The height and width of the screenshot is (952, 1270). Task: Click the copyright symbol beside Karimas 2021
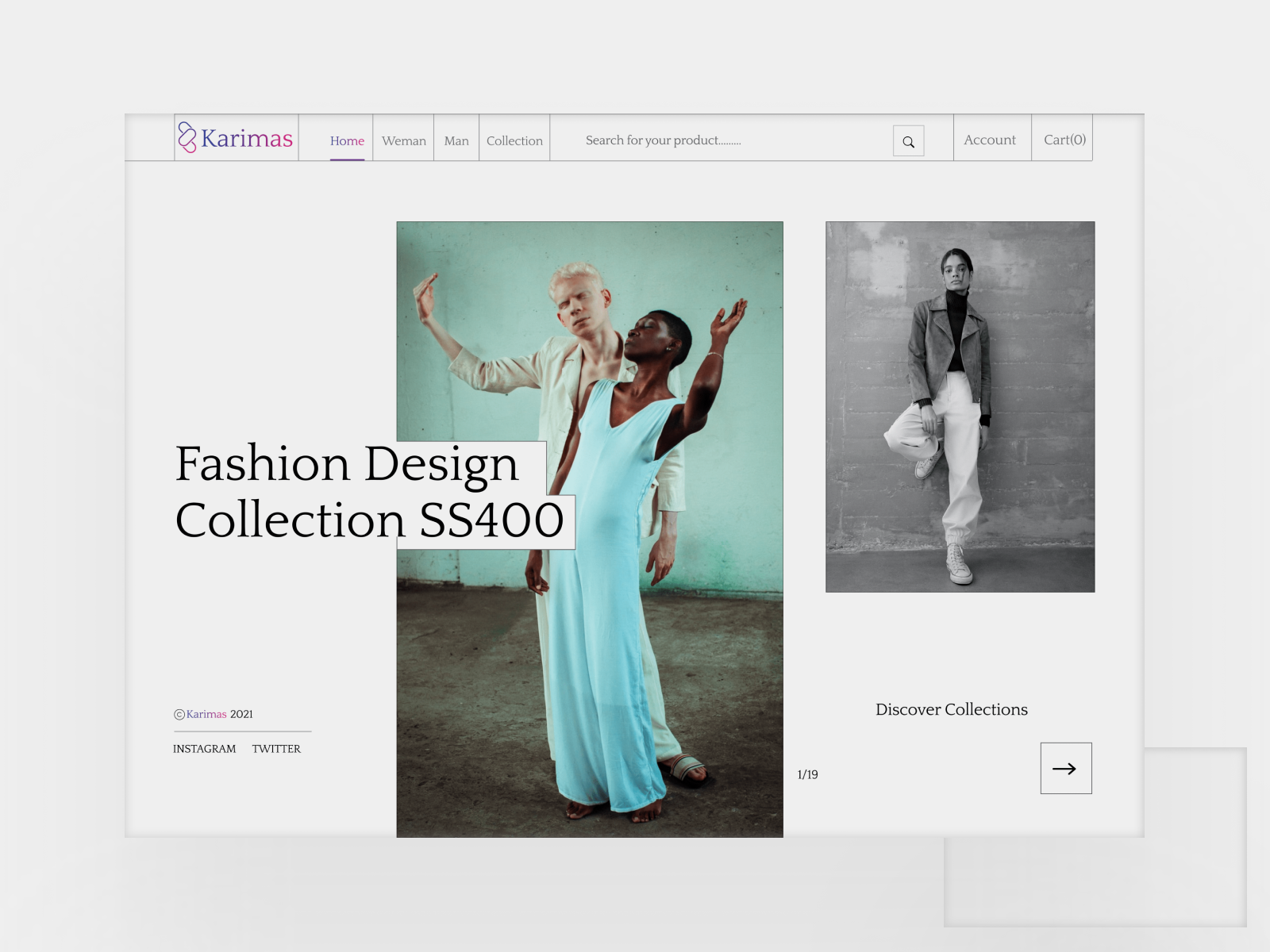[179, 714]
